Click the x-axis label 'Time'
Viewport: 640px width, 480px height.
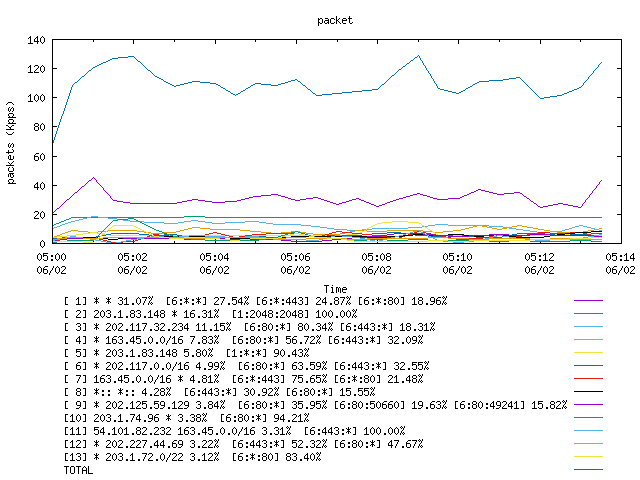(x=335, y=289)
